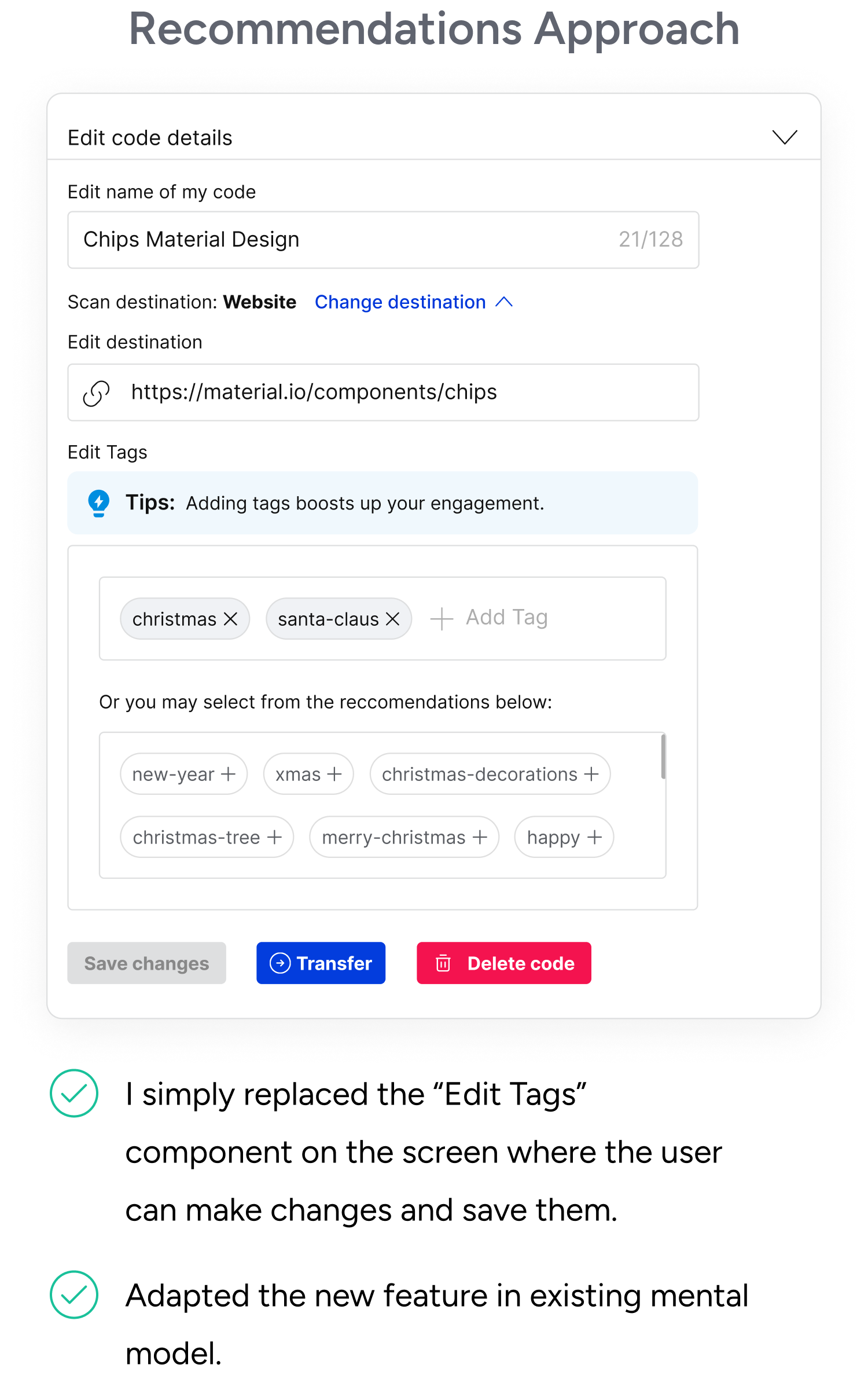Click the plus icon beside Add Tag
Screen dimensions: 868x1383
(442, 618)
